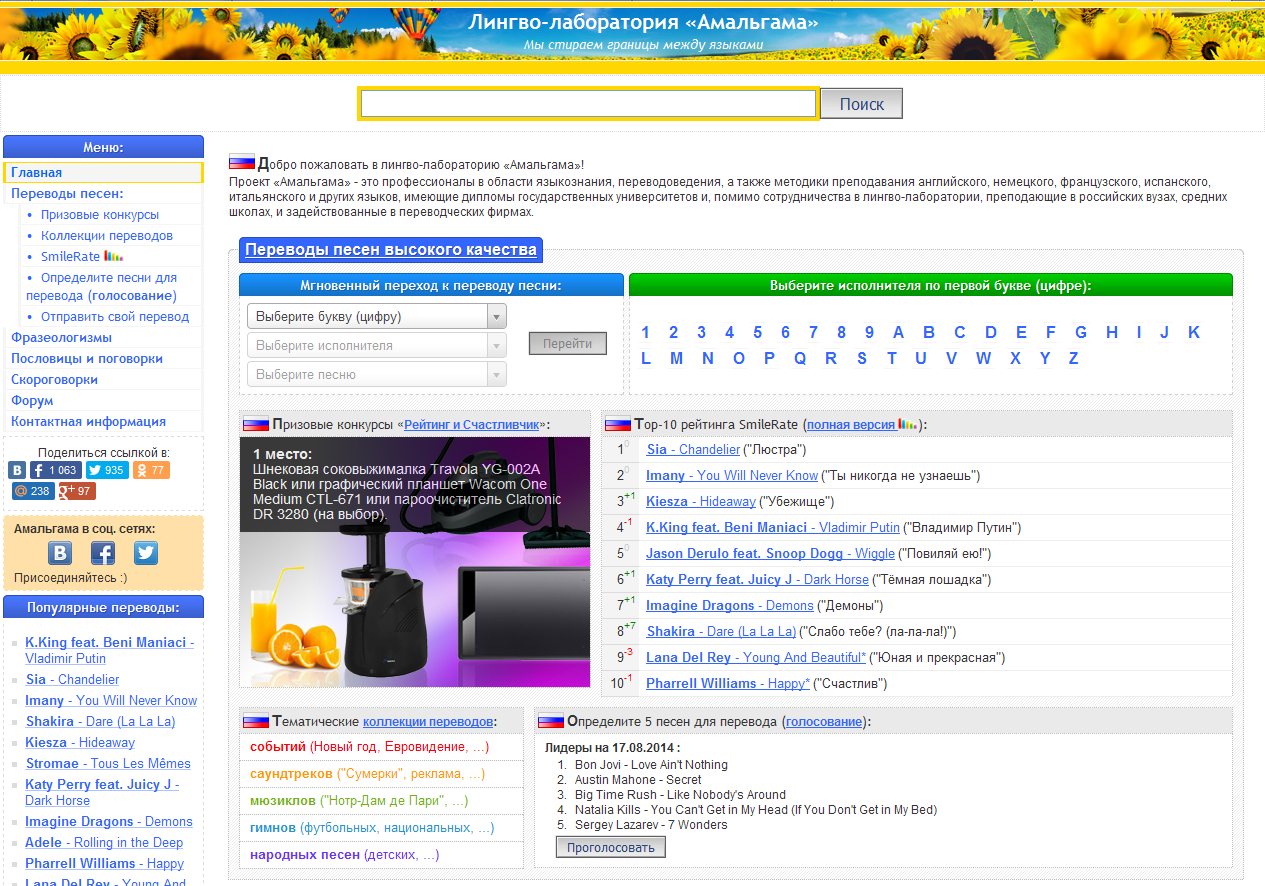Share the page on VKontakte

(17, 470)
